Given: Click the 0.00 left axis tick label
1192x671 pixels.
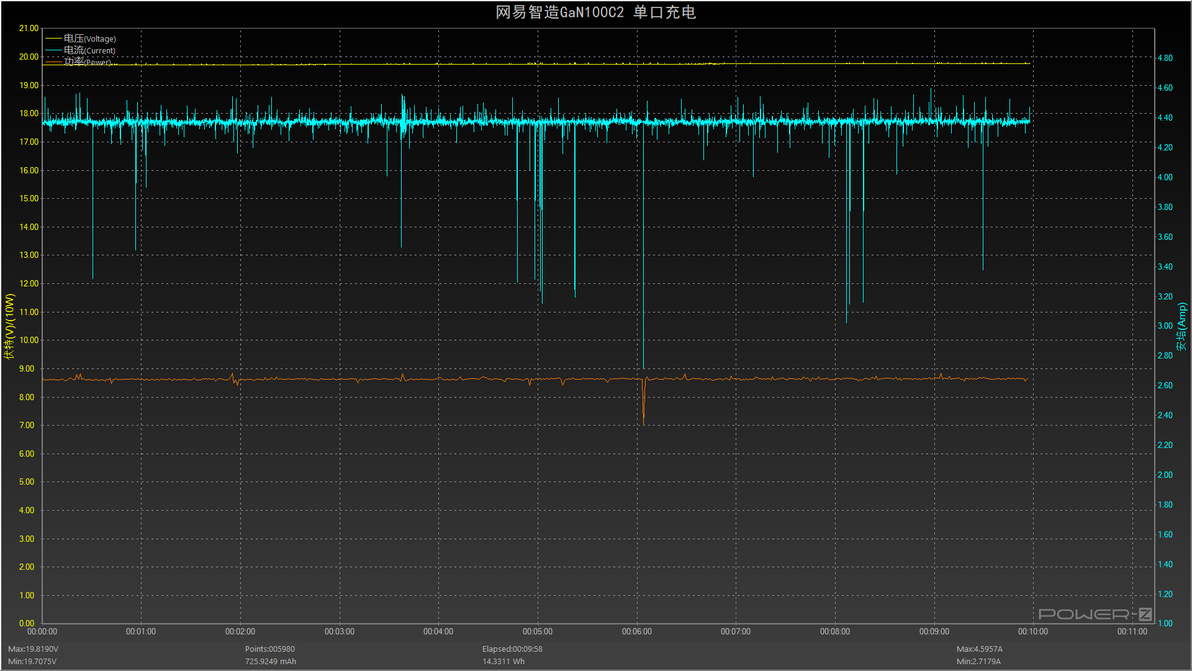Looking at the screenshot, I should (x=27, y=623).
